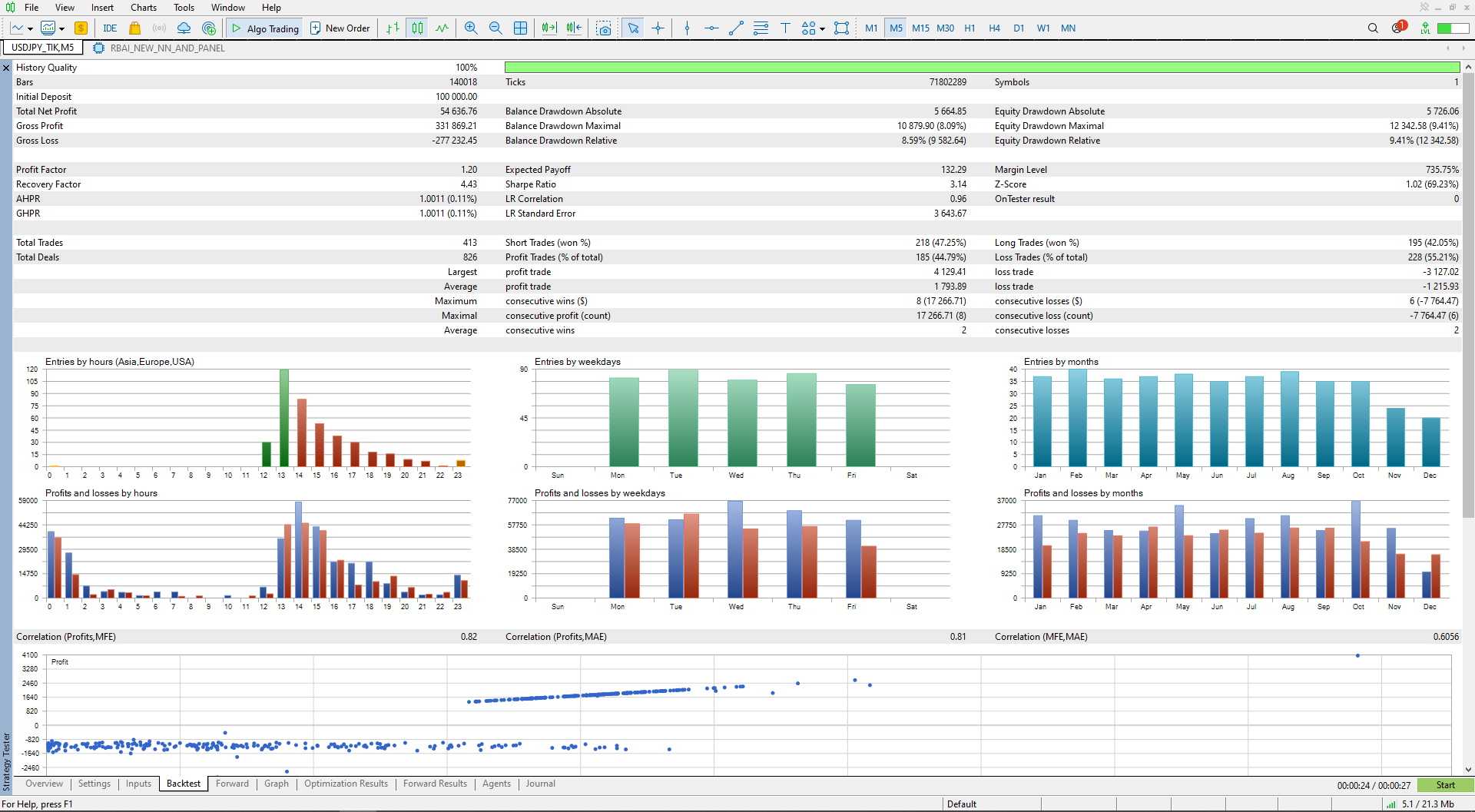Switch to the Graph tab
This screenshot has height=812, width=1475.
(x=277, y=784)
